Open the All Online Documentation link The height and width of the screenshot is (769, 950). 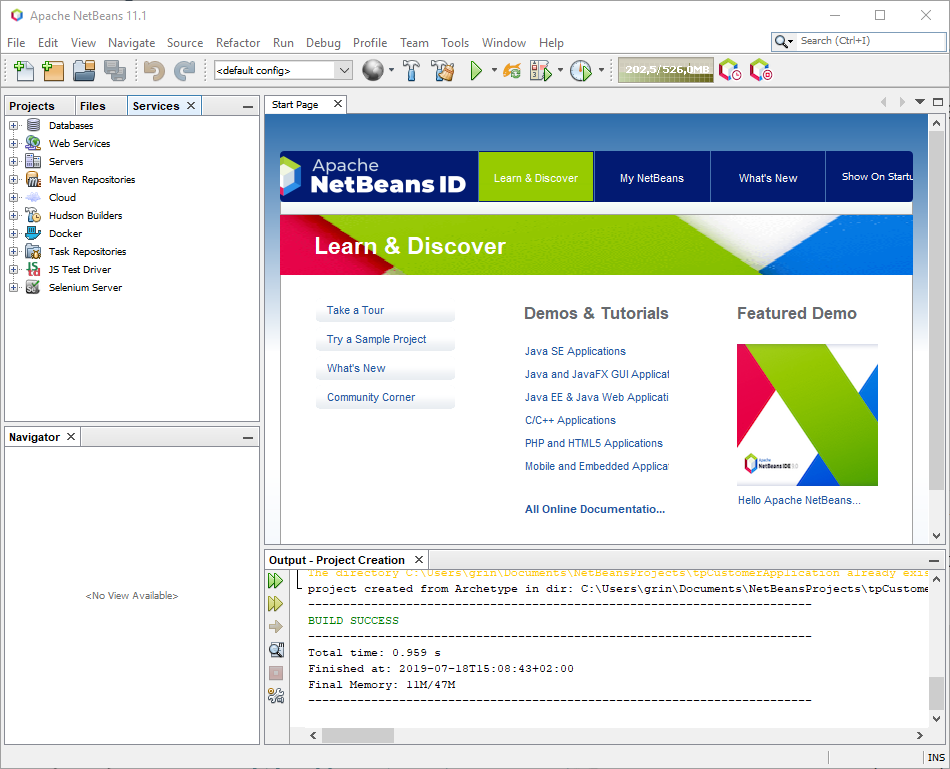[x=595, y=509]
